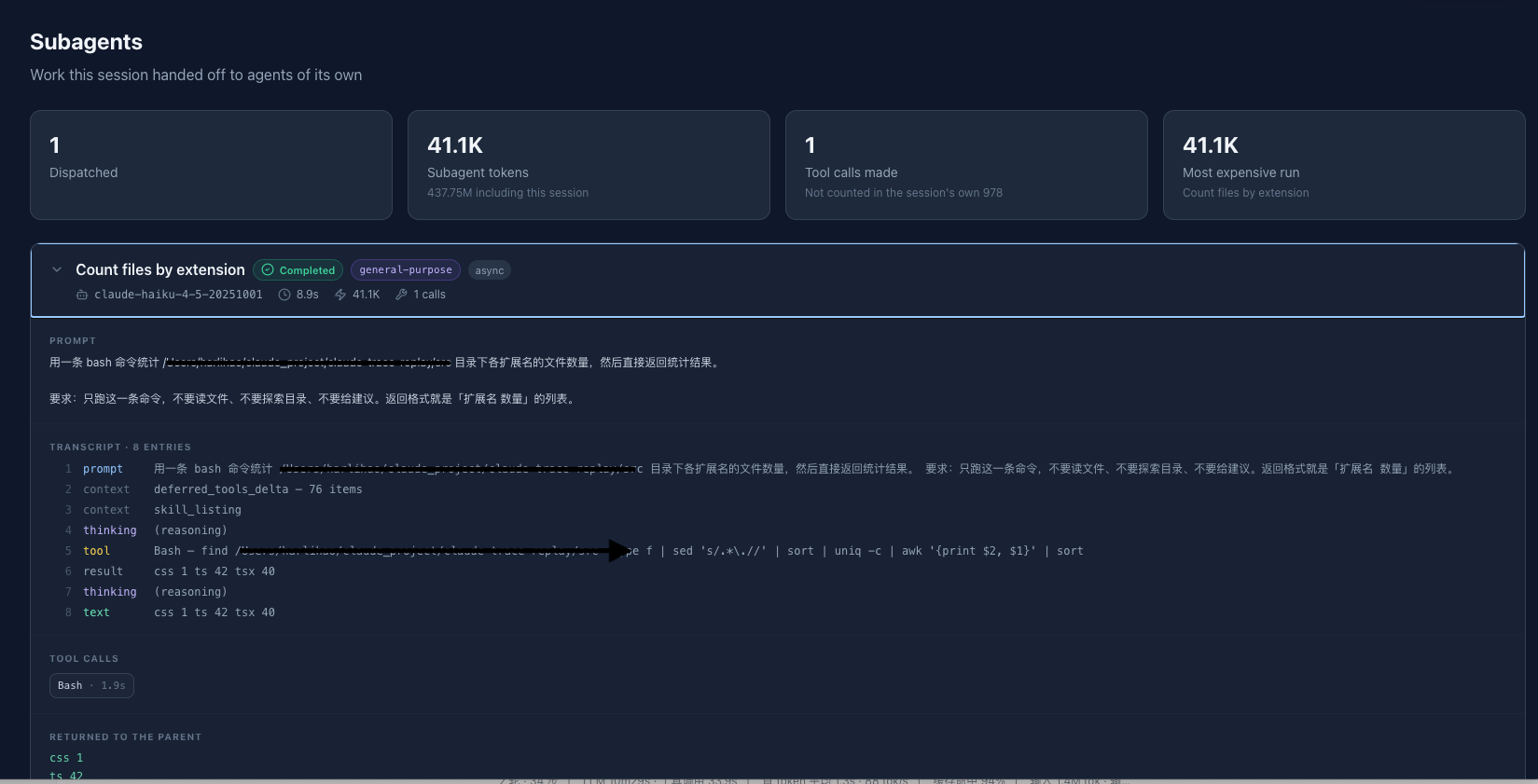The height and width of the screenshot is (784, 1538).
Task: Click the async badge
Action: coord(490,270)
